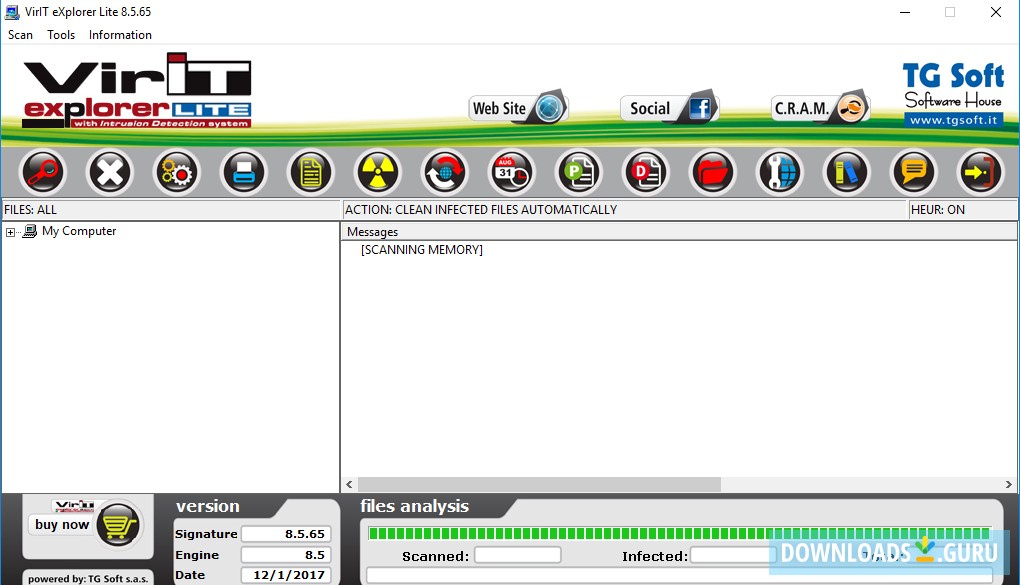Click the green P document icon

coord(578,172)
